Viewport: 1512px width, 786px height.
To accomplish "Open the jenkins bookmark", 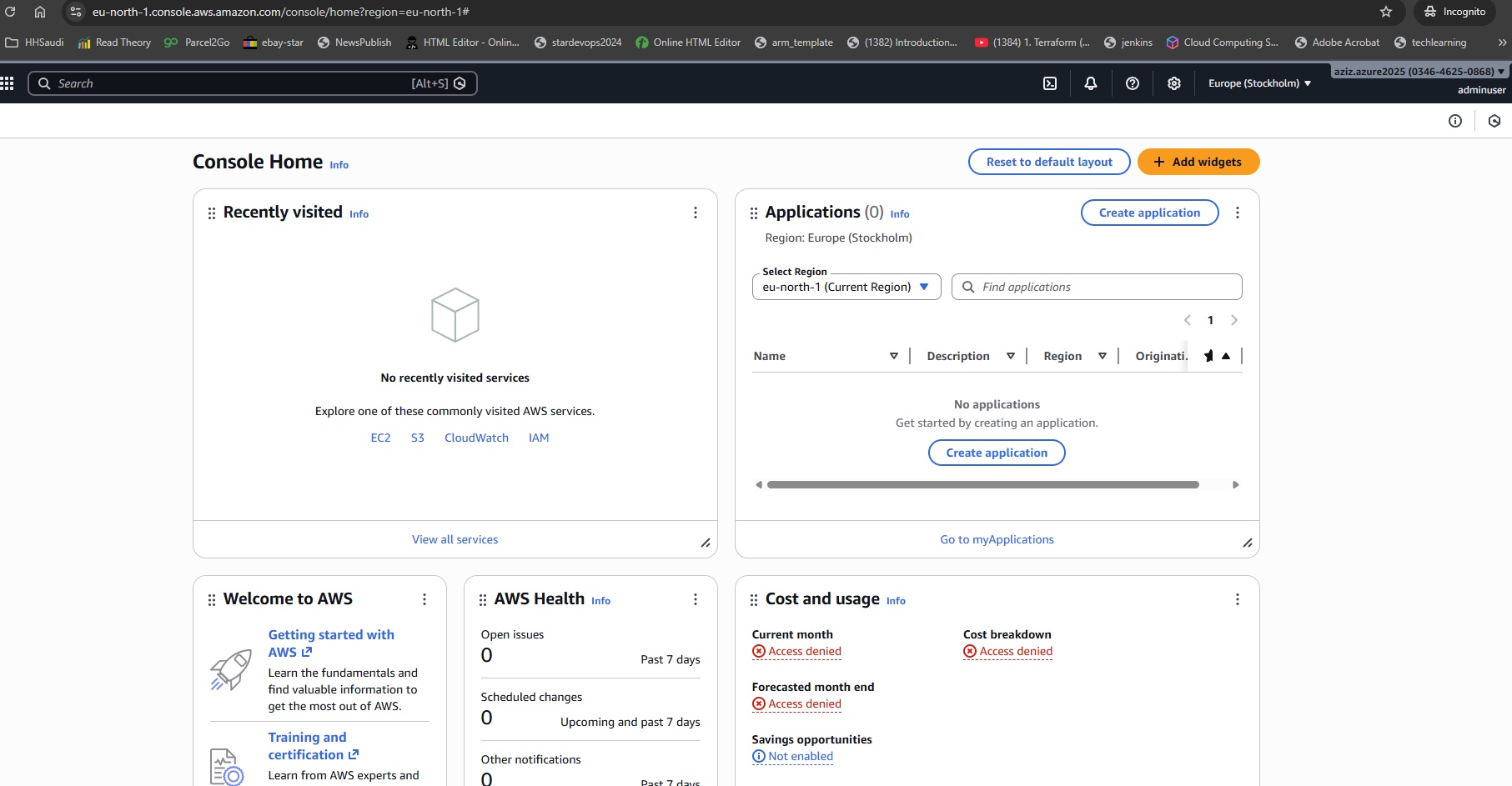I will [x=1128, y=43].
